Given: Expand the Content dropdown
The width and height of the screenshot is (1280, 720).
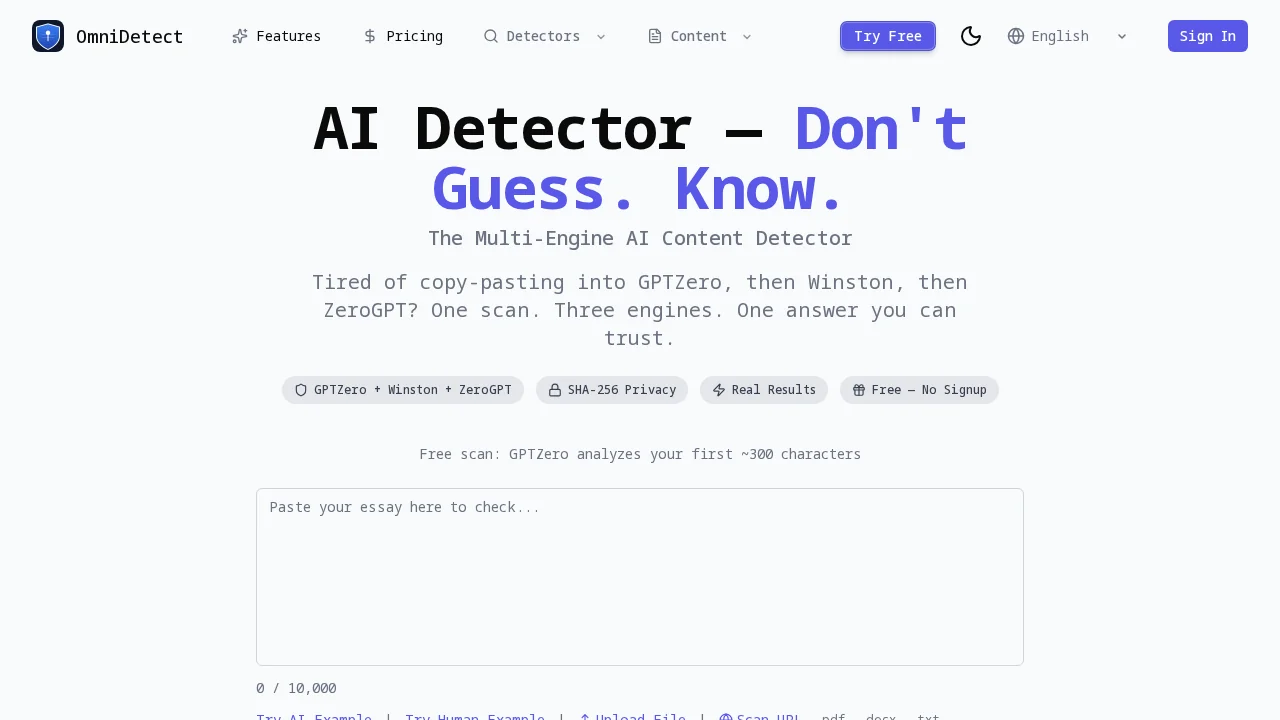Looking at the screenshot, I should tap(747, 36).
